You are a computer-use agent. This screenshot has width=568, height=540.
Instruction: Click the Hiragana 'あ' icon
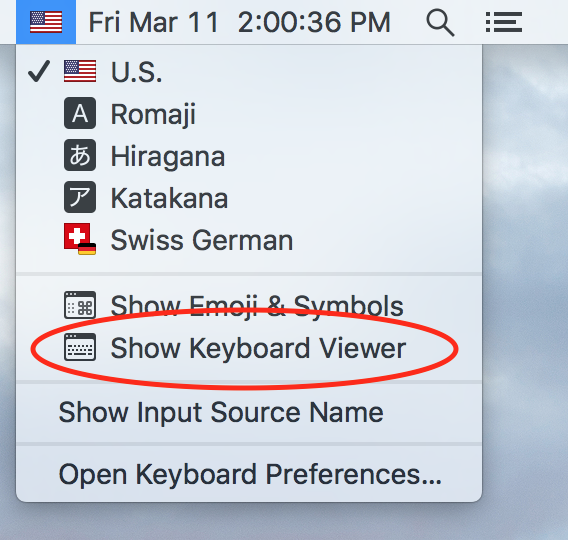80,155
